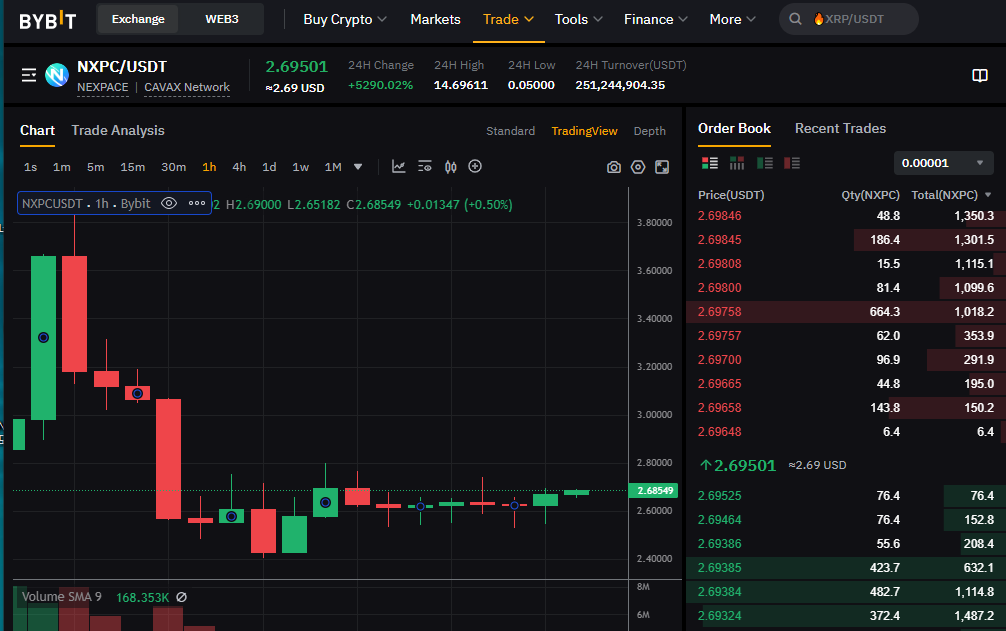Click the NXPC/USDT pair name
Image resolution: width=1006 pixels, height=631 pixels.
(122, 67)
